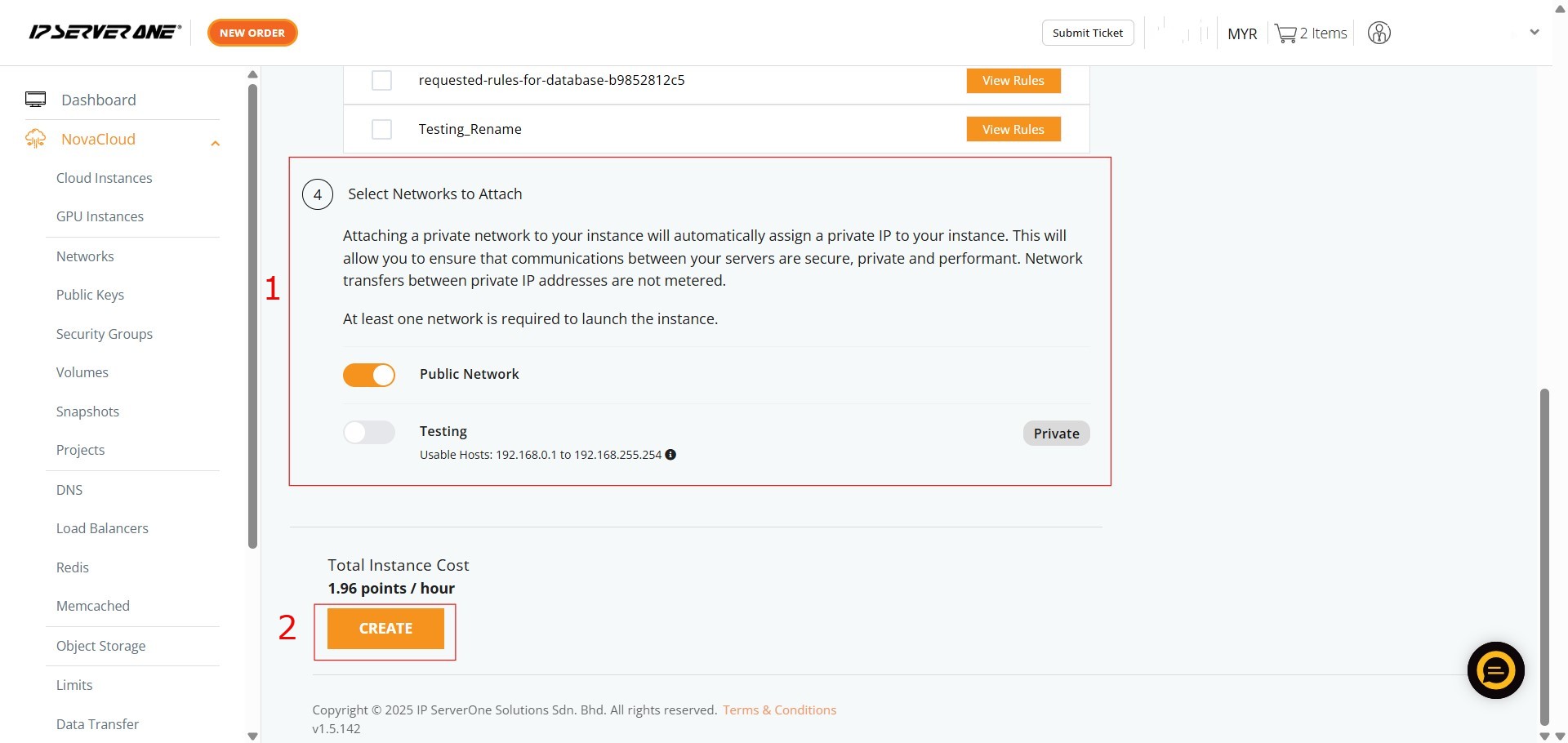Collapse the NovaCloud menu chevron
This screenshot has height=743, width=1568.
coord(216,143)
